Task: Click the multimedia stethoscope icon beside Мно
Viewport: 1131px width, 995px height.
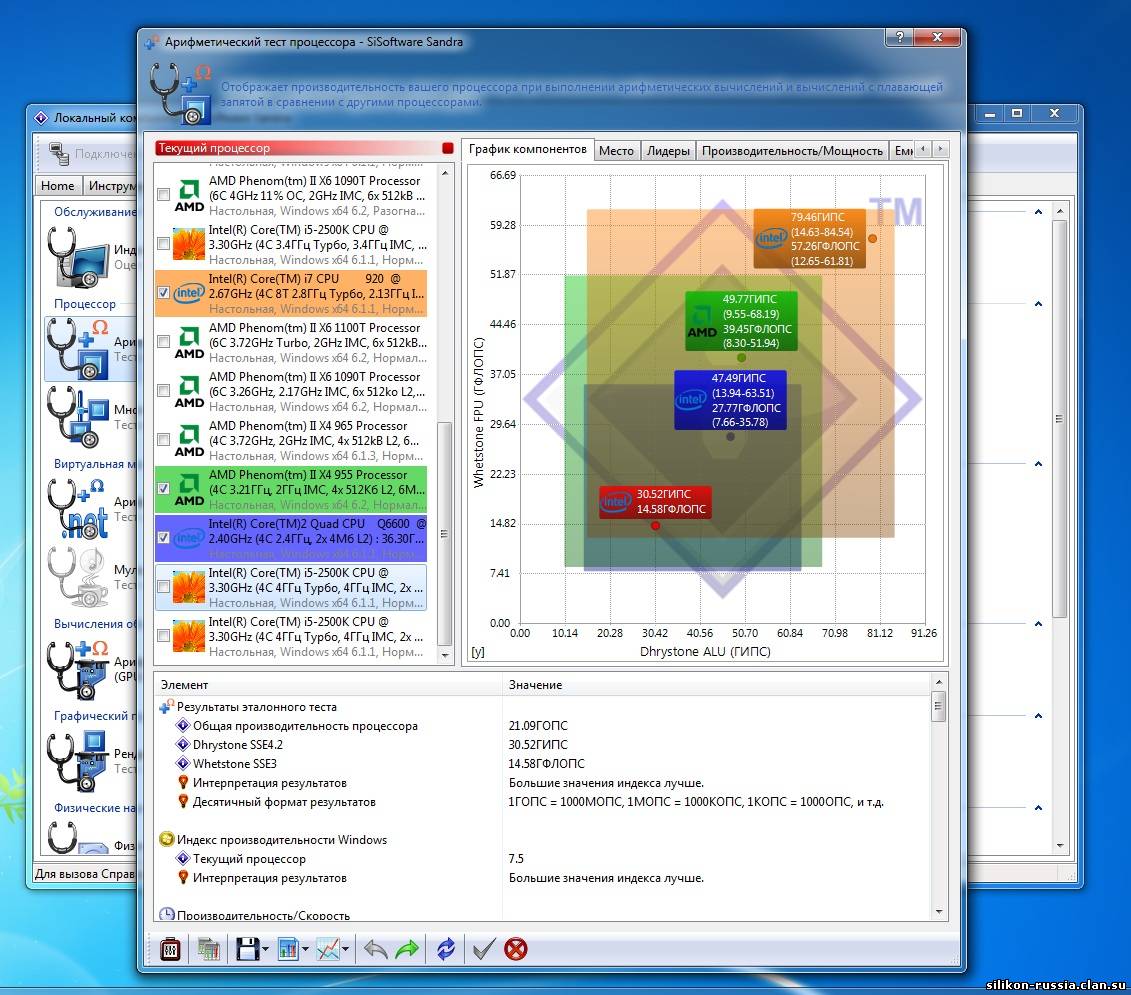Action: click(x=77, y=417)
